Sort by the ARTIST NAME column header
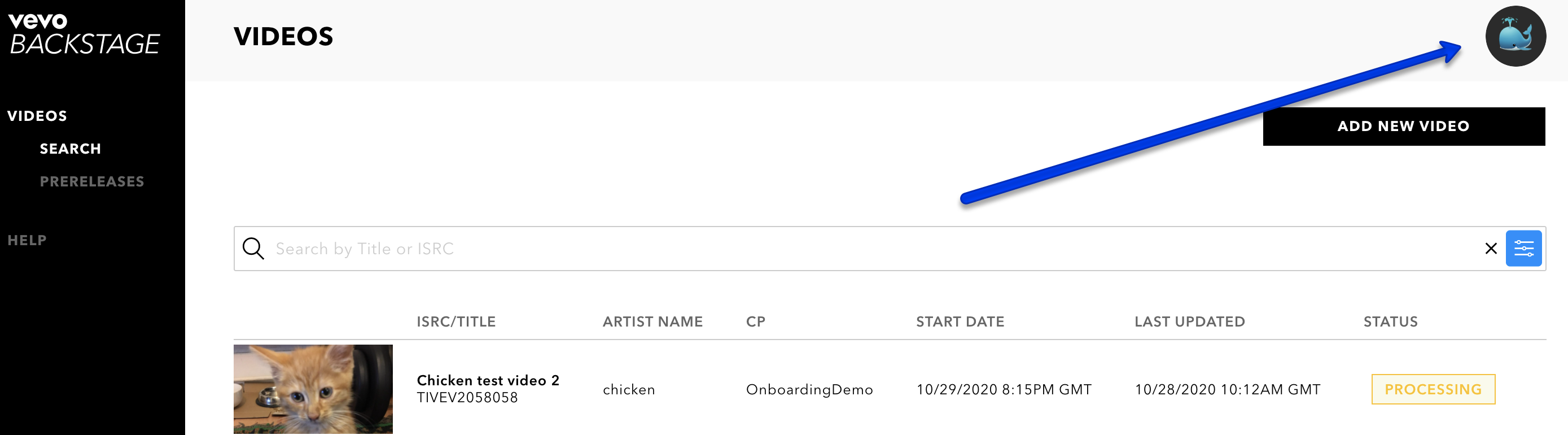Viewport: 1568px width, 435px height. click(x=652, y=321)
